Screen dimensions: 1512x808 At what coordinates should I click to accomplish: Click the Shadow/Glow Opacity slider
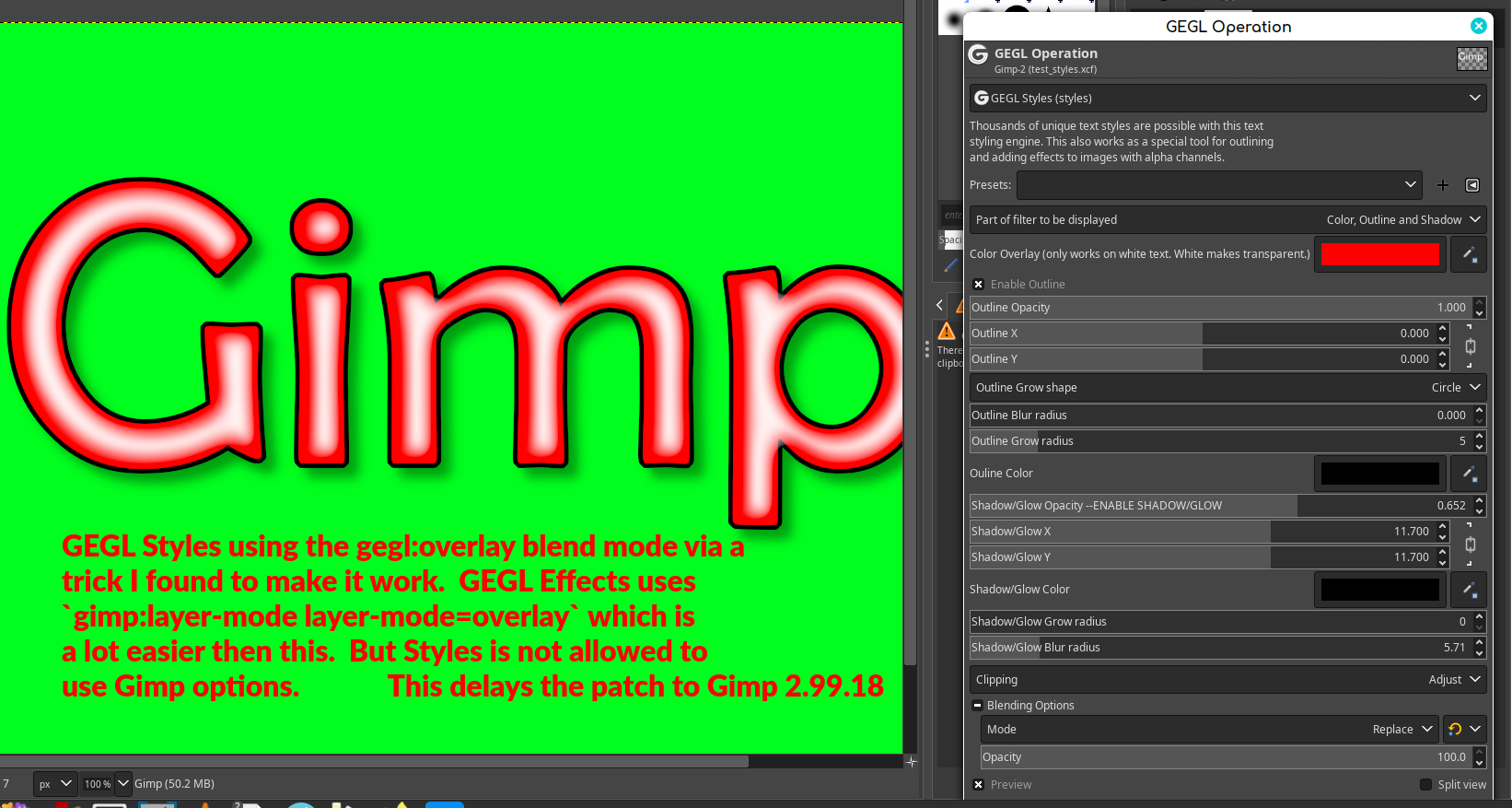click(x=1221, y=506)
